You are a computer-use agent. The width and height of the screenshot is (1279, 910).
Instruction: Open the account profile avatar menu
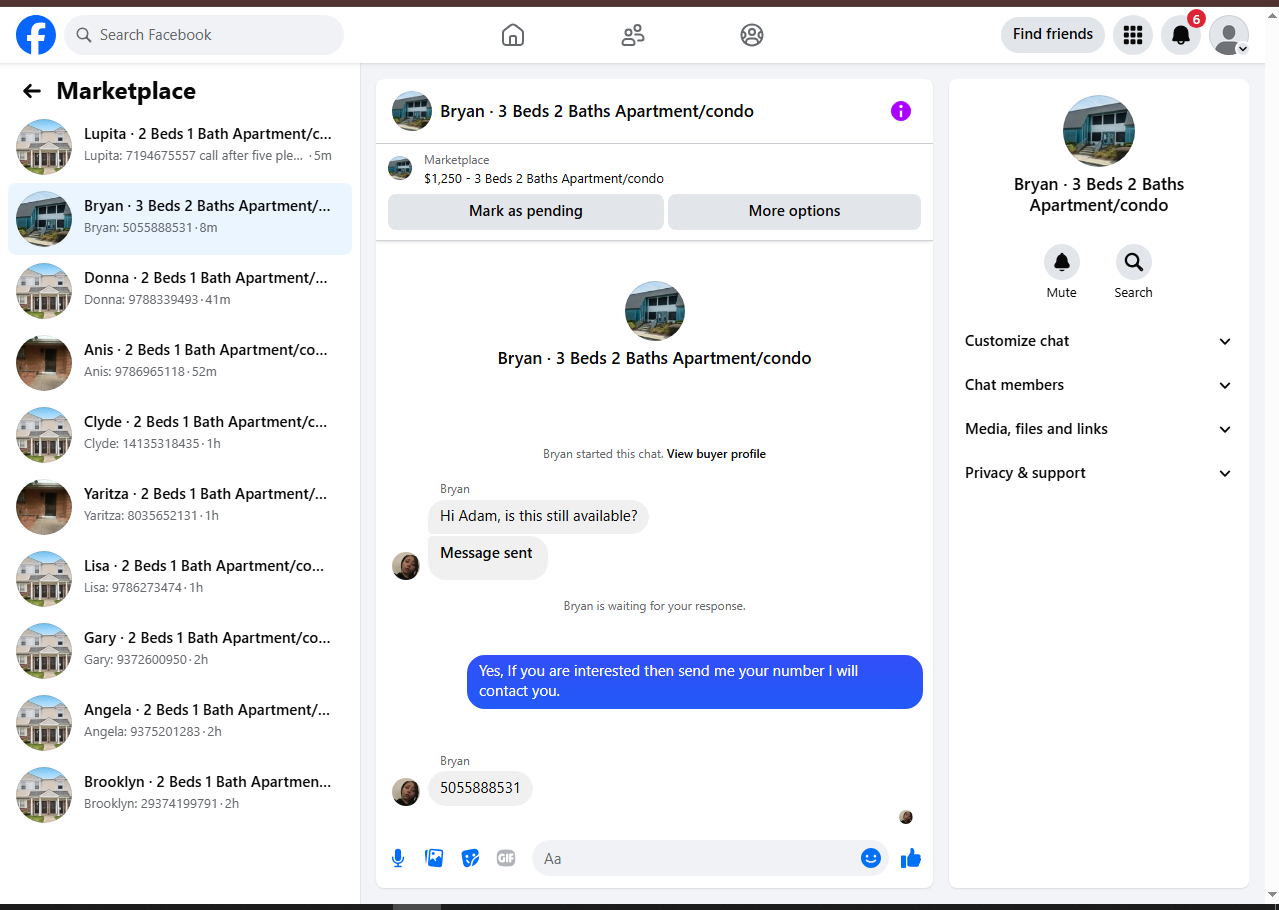coord(1229,35)
